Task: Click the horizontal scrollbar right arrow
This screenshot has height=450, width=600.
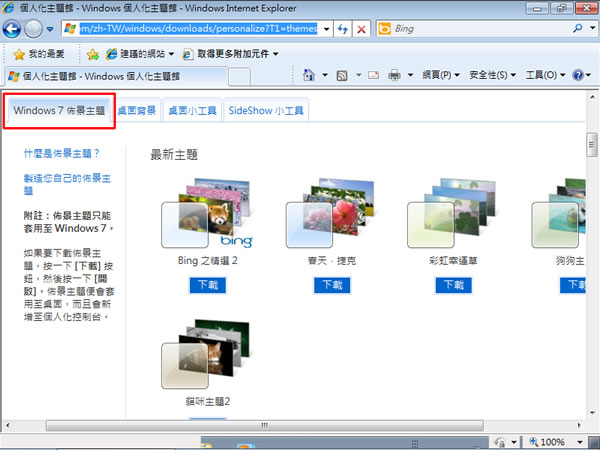Action: 579,425
